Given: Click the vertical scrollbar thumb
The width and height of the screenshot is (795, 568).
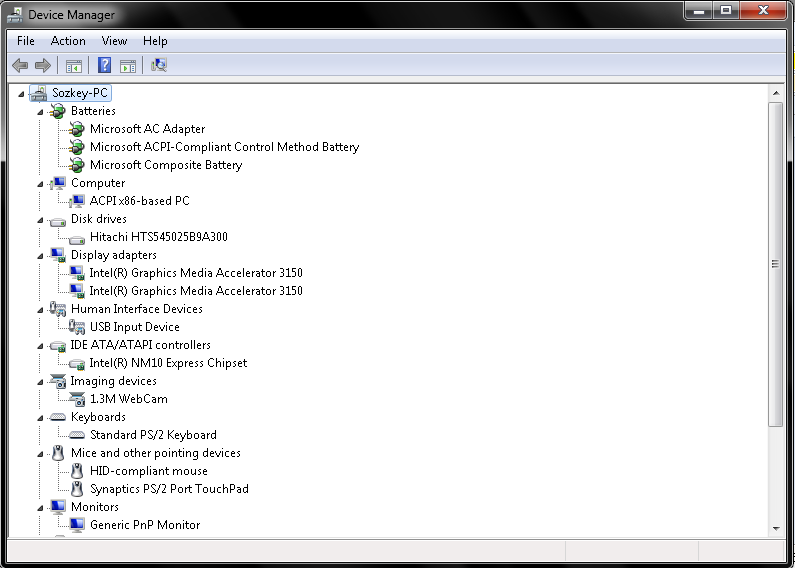Looking at the screenshot, I should [x=776, y=264].
